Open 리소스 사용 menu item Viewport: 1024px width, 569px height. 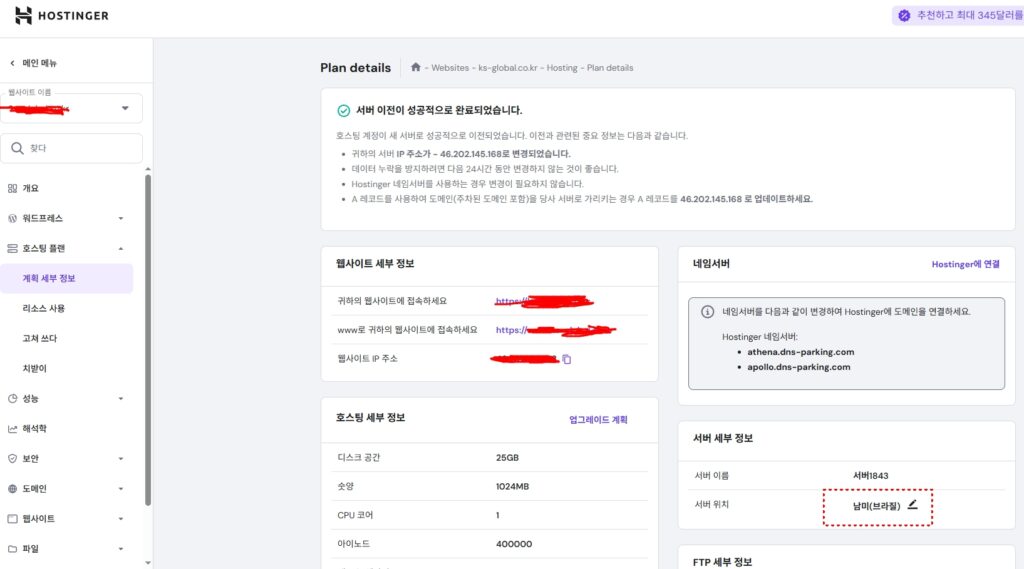point(44,308)
